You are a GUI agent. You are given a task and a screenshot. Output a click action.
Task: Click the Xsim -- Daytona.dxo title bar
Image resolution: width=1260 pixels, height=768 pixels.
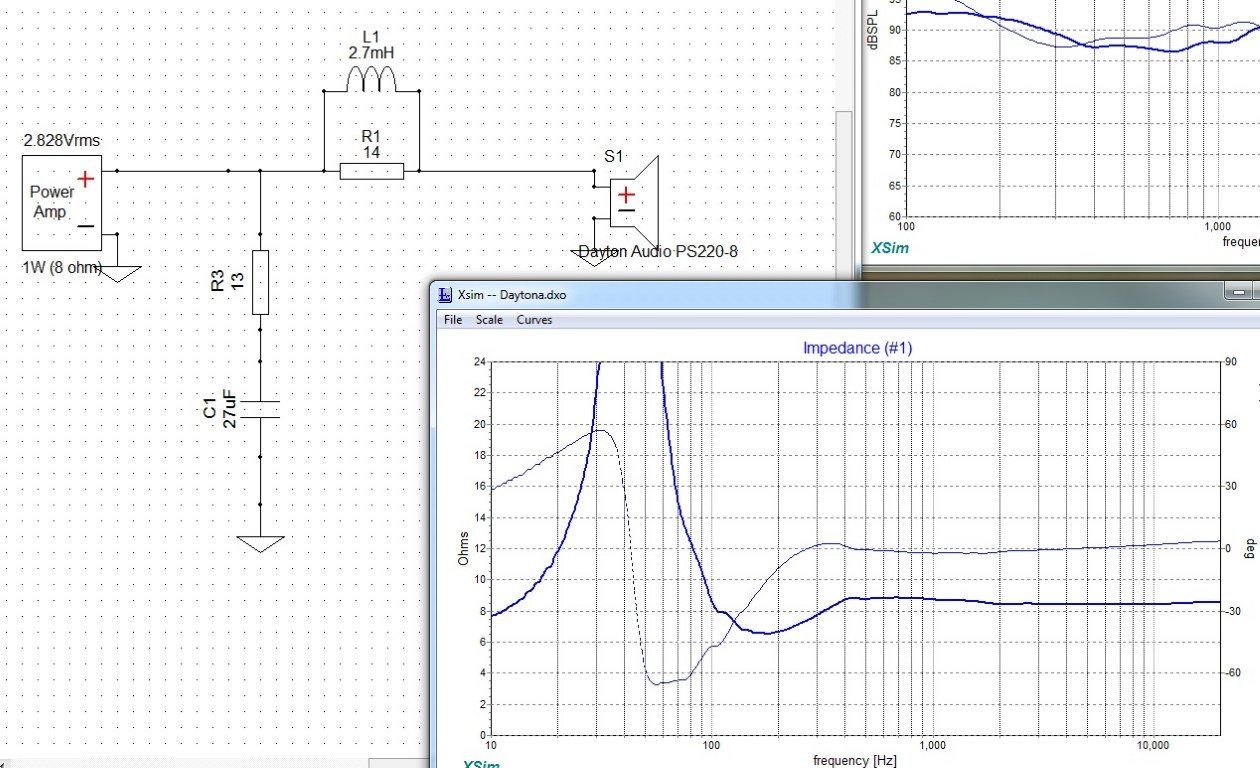pyautogui.click(x=845, y=294)
